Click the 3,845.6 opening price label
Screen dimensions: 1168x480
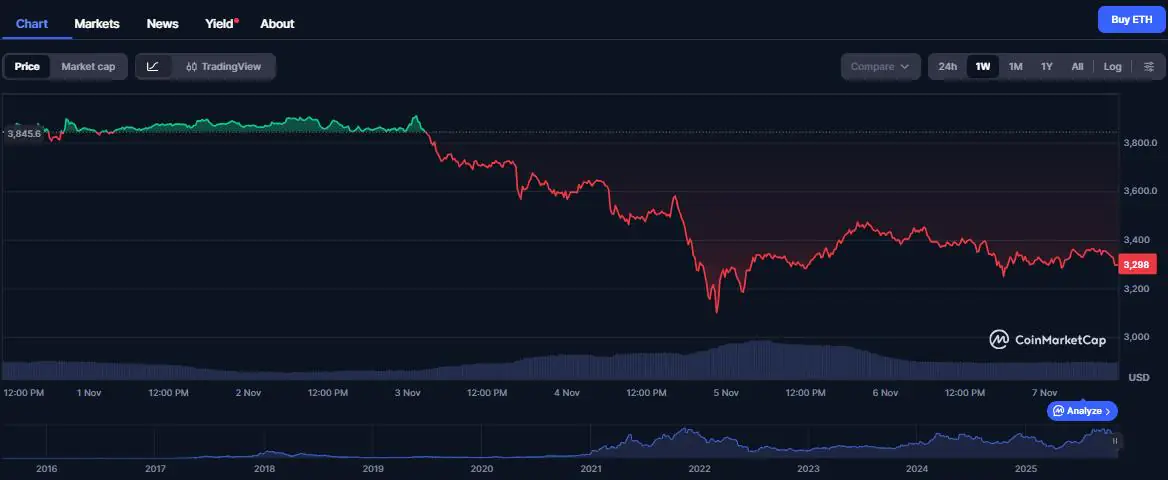tap(24, 133)
